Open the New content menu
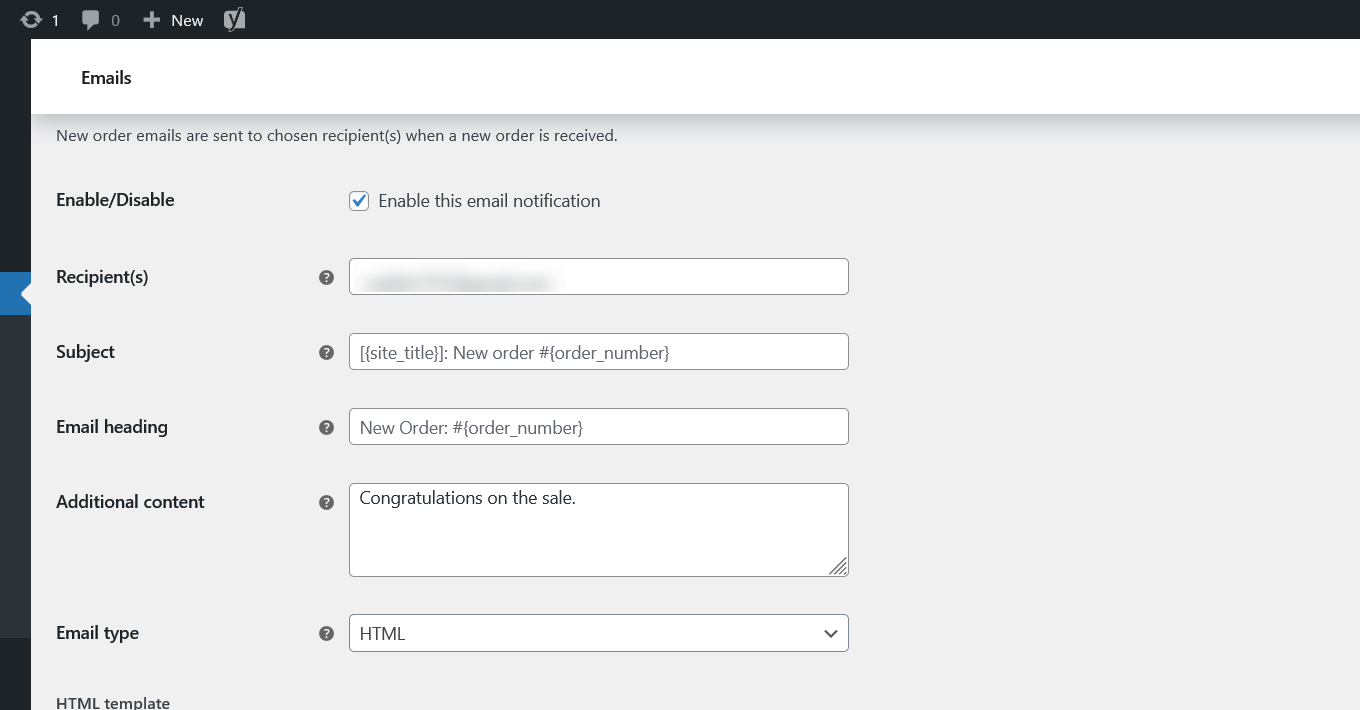The image size is (1360, 710). point(172,19)
